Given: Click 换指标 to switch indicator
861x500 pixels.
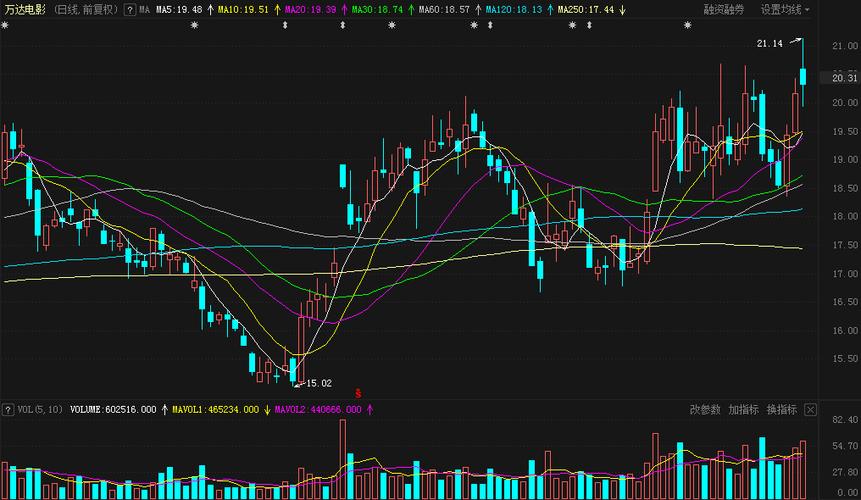Looking at the screenshot, I should click(781, 410).
